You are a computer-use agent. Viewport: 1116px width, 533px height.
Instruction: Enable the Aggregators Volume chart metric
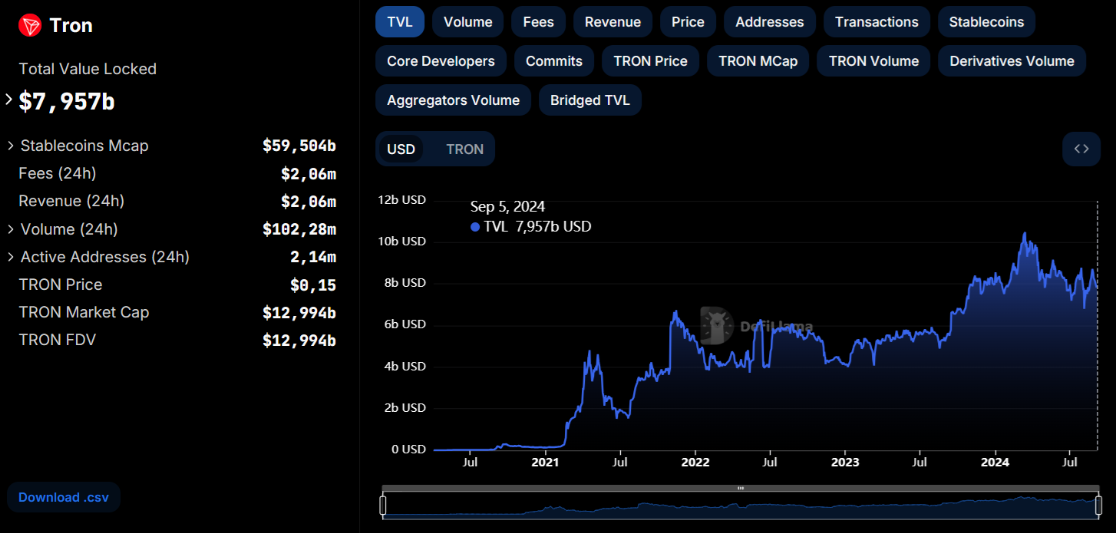(453, 100)
